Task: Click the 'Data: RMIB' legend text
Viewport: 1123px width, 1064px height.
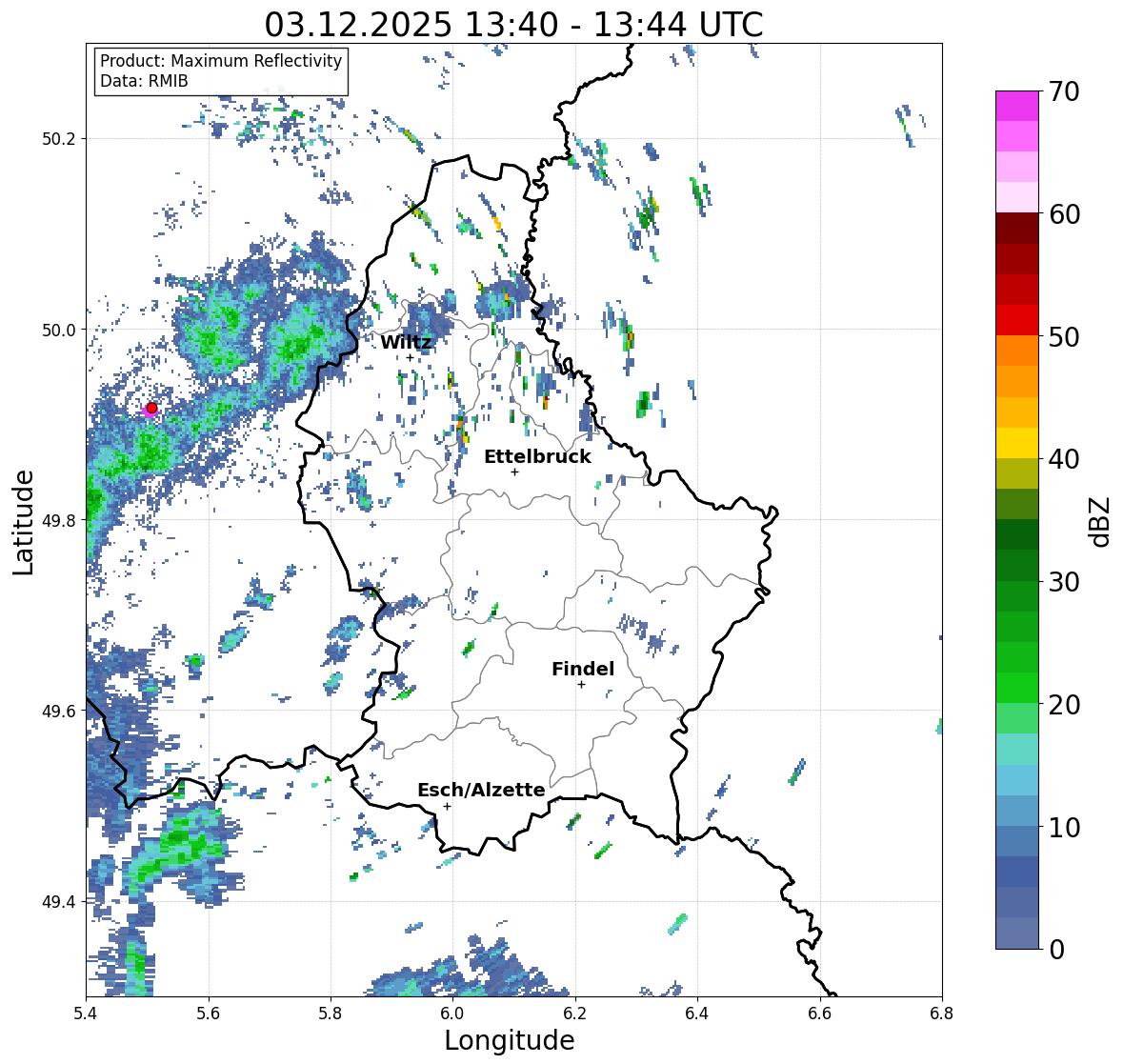Action: tap(144, 81)
